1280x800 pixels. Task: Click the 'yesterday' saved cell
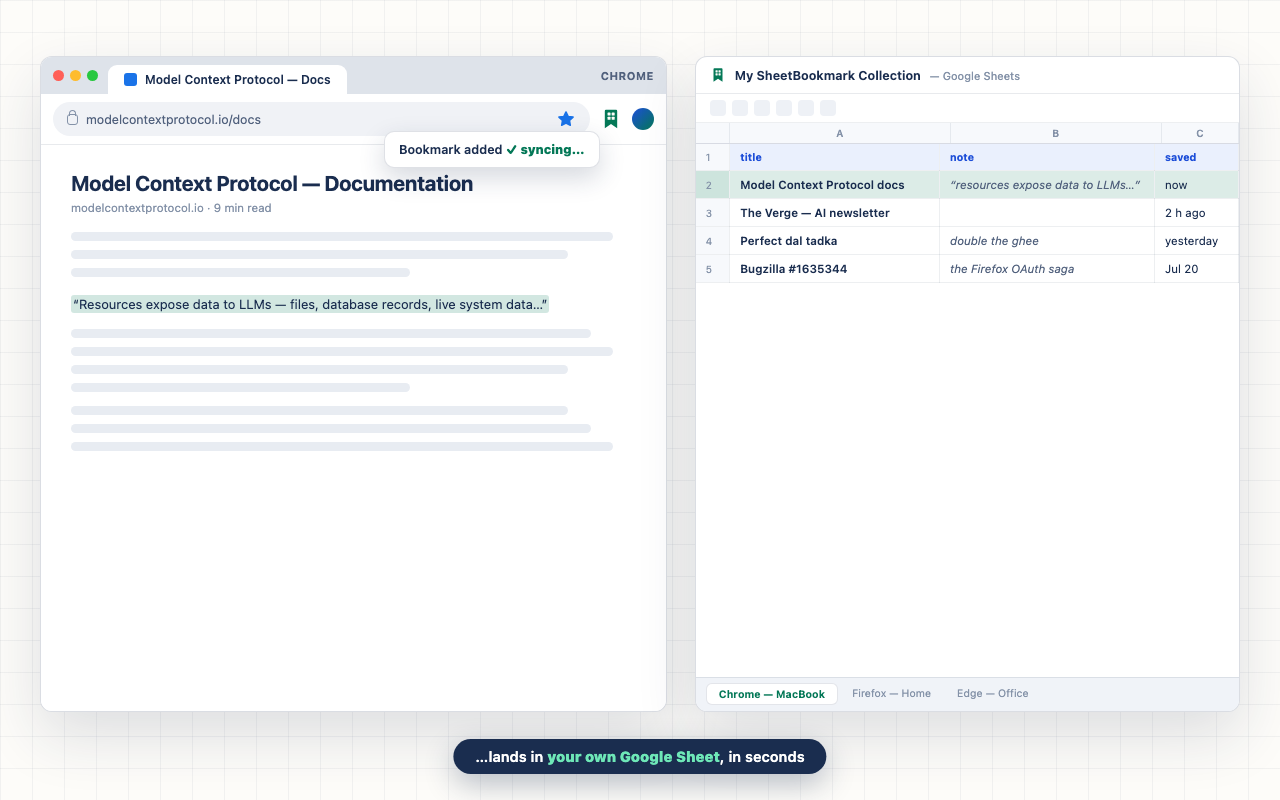click(x=1196, y=241)
